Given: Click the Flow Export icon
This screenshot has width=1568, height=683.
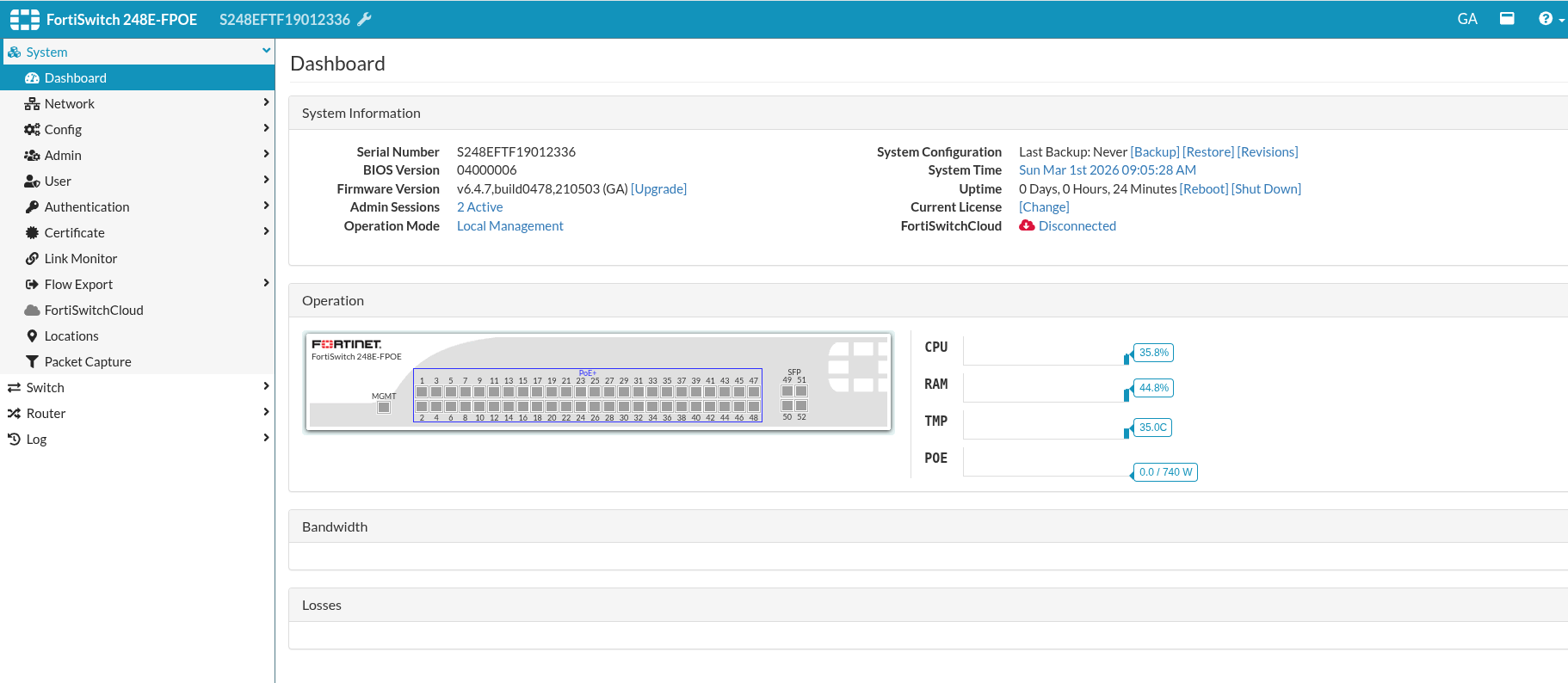Looking at the screenshot, I should [x=32, y=284].
